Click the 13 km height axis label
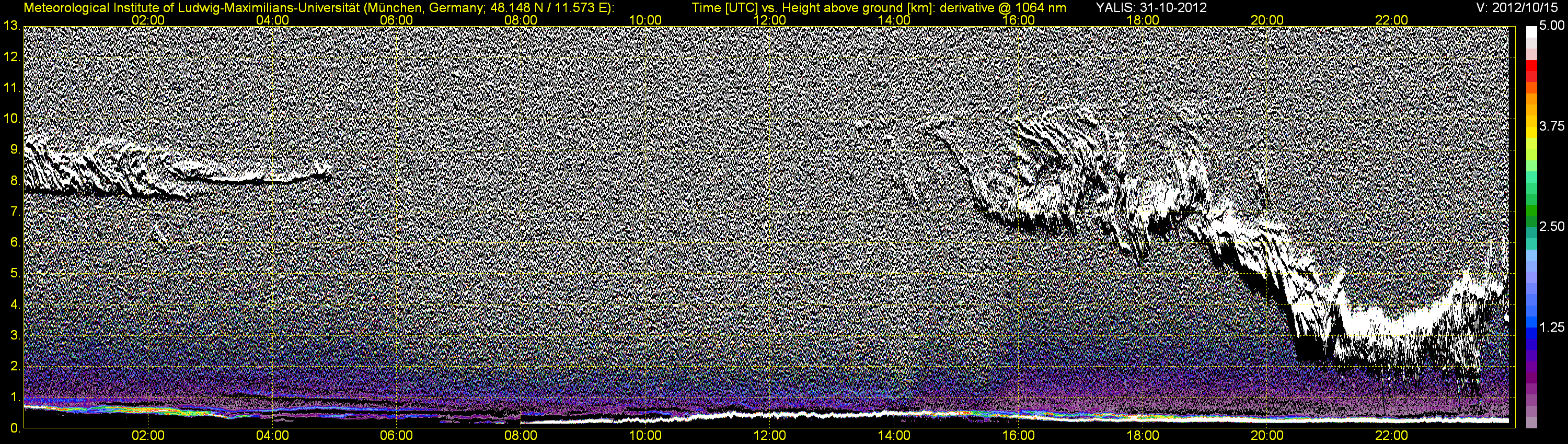This screenshot has width=1568, height=444. click(x=11, y=26)
